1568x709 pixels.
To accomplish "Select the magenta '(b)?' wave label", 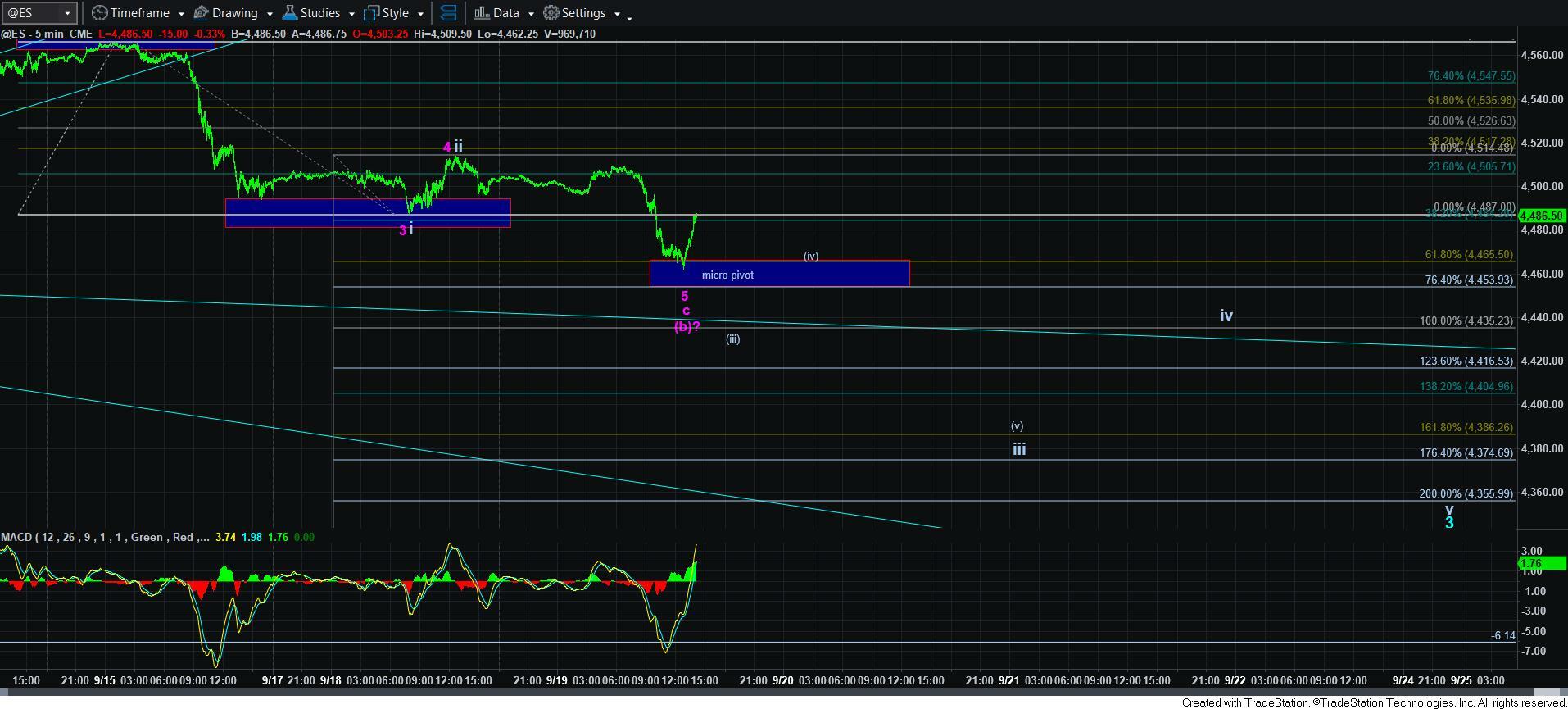I will click(x=687, y=326).
